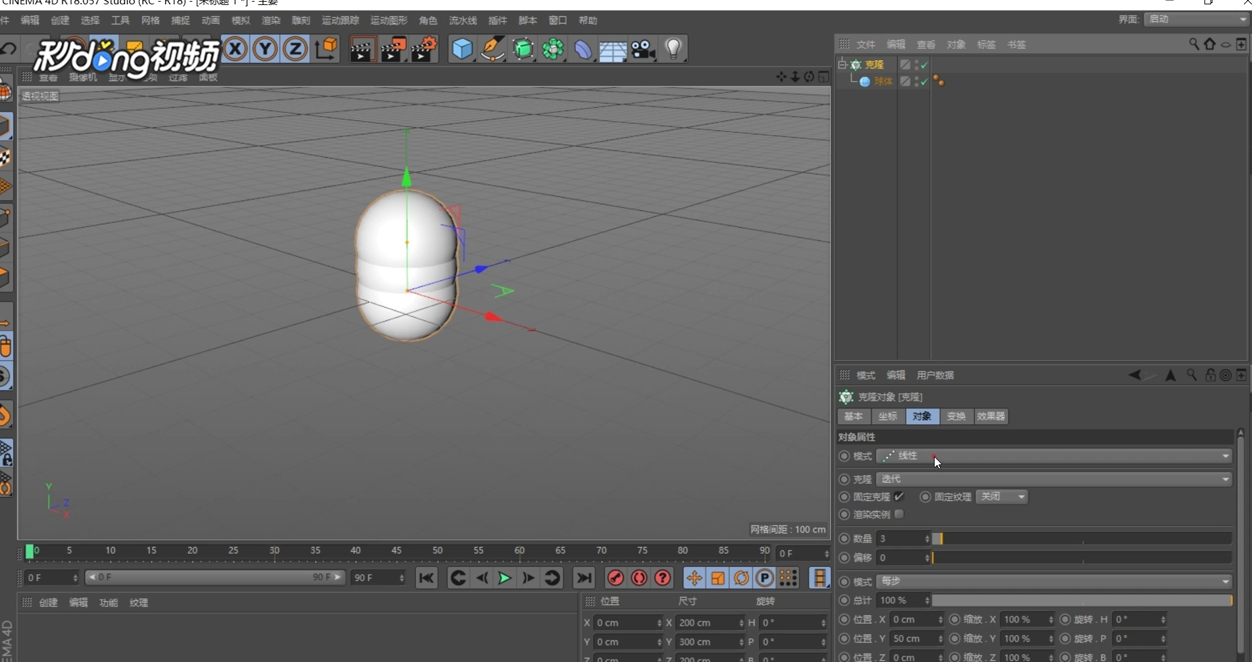Toggle position keyframe recording icon
This screenshot has width=1252, height=662.
click(x=694, y=578)
